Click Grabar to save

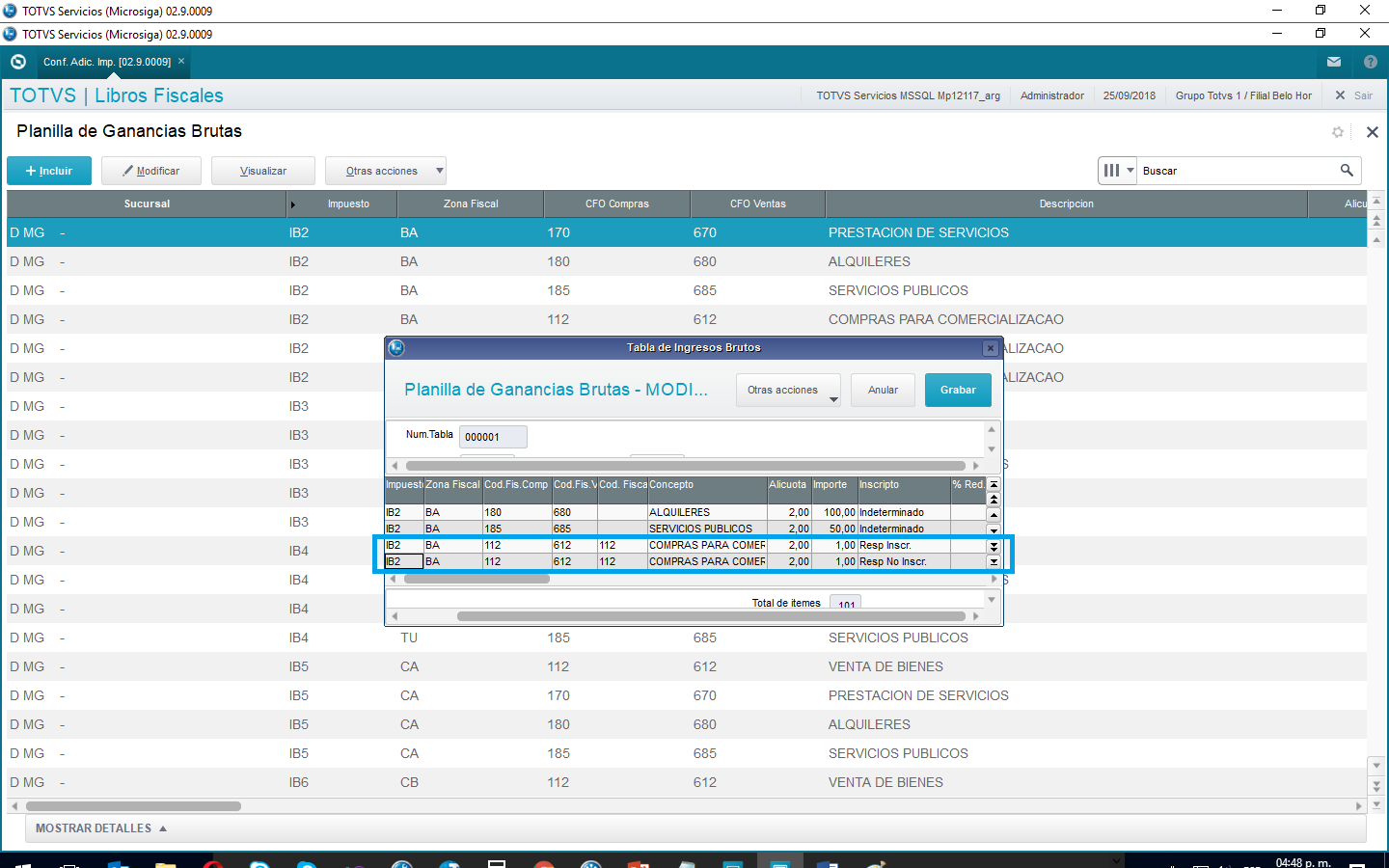958,390
